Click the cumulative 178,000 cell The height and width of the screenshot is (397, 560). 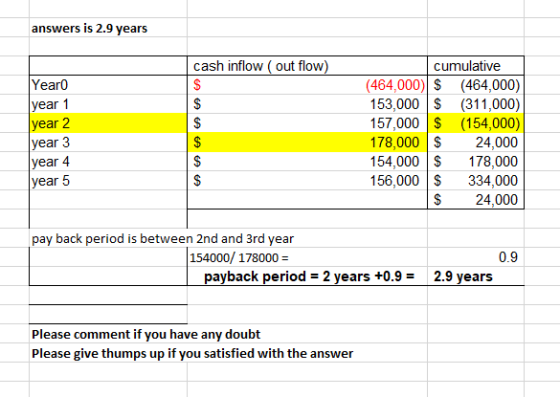click(x=476, y=161)
